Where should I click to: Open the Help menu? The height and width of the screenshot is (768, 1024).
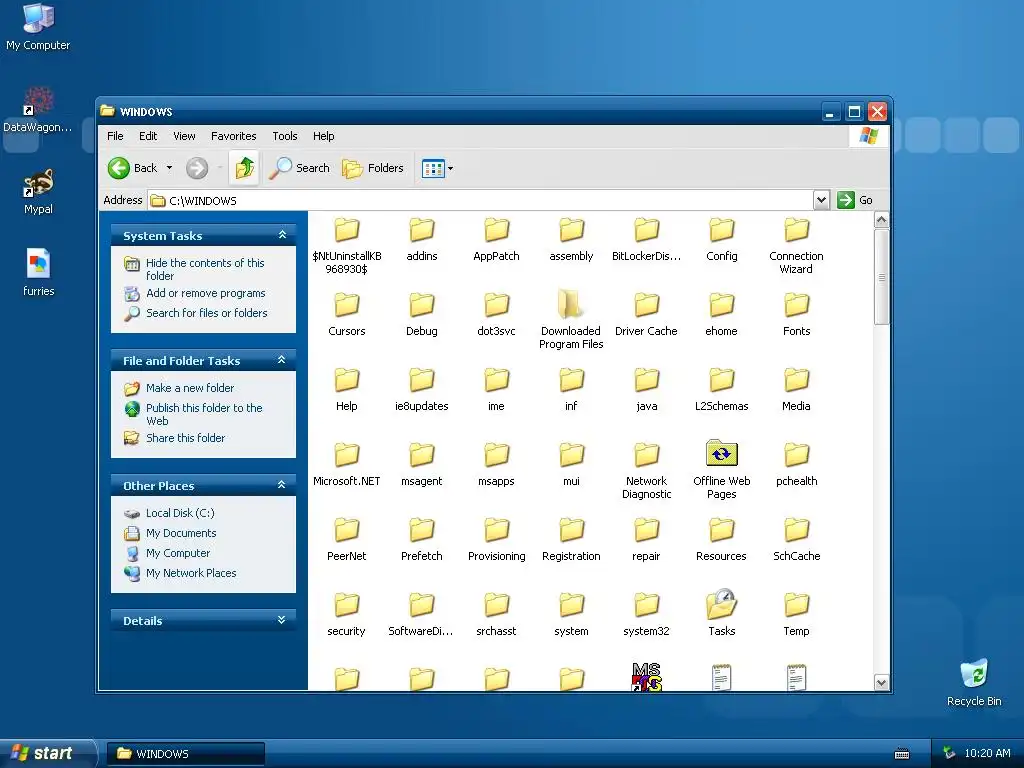[x=323, y=136]
